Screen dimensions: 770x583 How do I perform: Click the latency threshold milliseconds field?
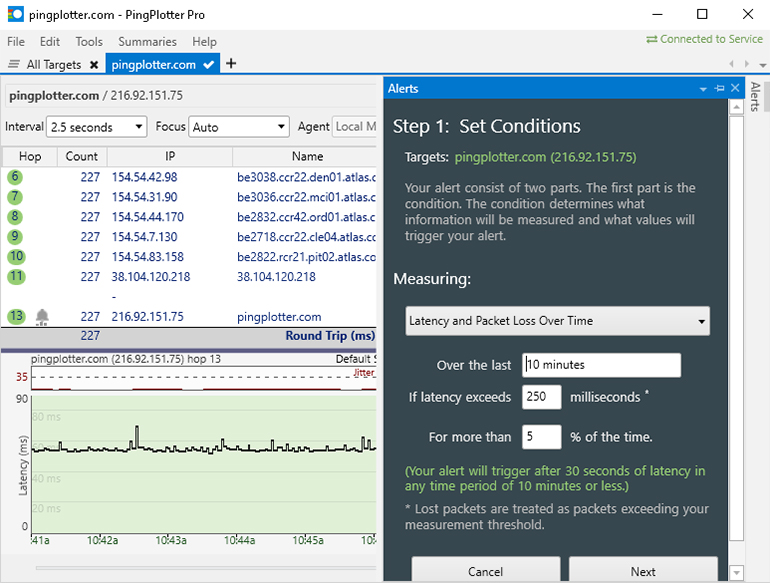541,397
